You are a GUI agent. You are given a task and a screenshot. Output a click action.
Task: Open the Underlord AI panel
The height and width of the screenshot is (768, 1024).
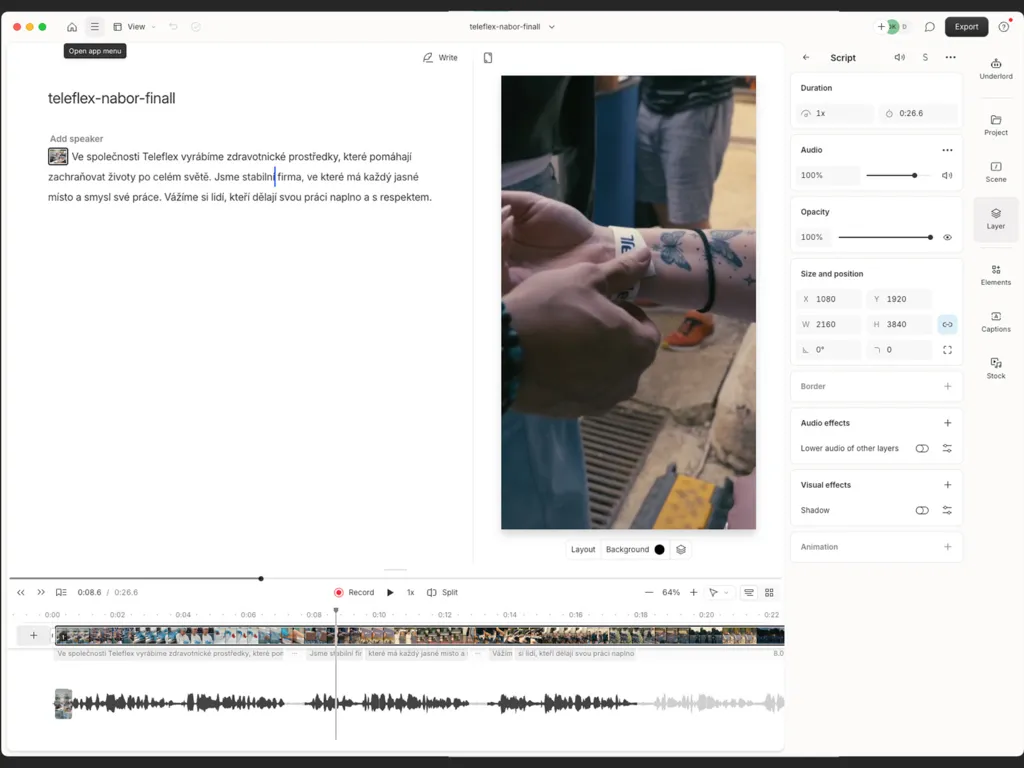[x=995, y=69]
